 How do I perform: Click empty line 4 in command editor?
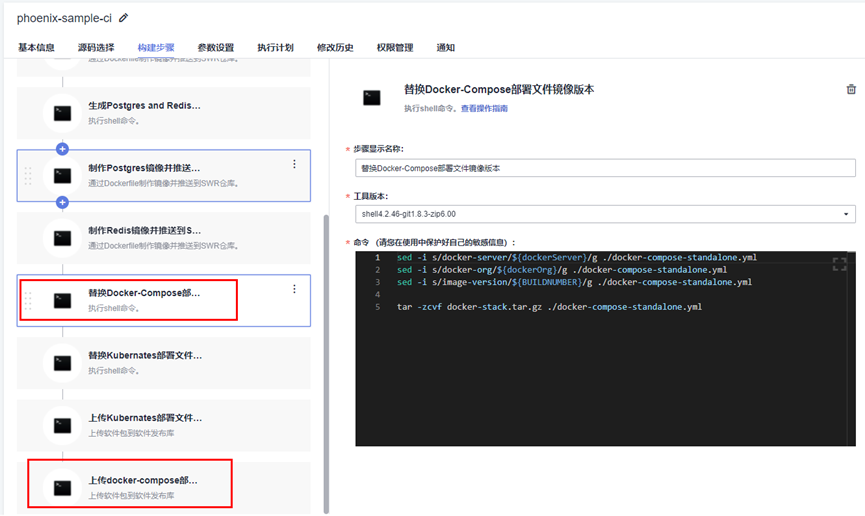pos(605,295)
